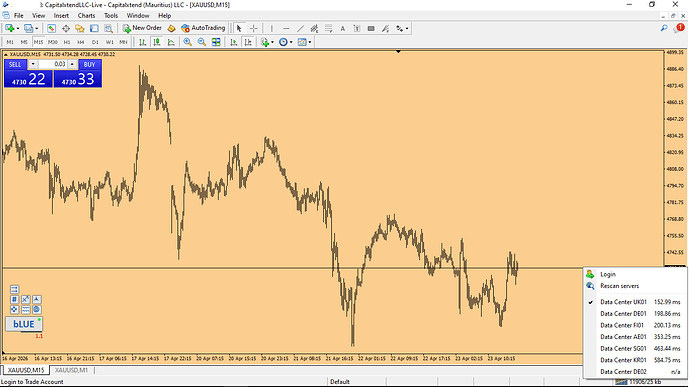Open the Data Window crosshair-target icon
690x387 pixels.
point(66,28)
